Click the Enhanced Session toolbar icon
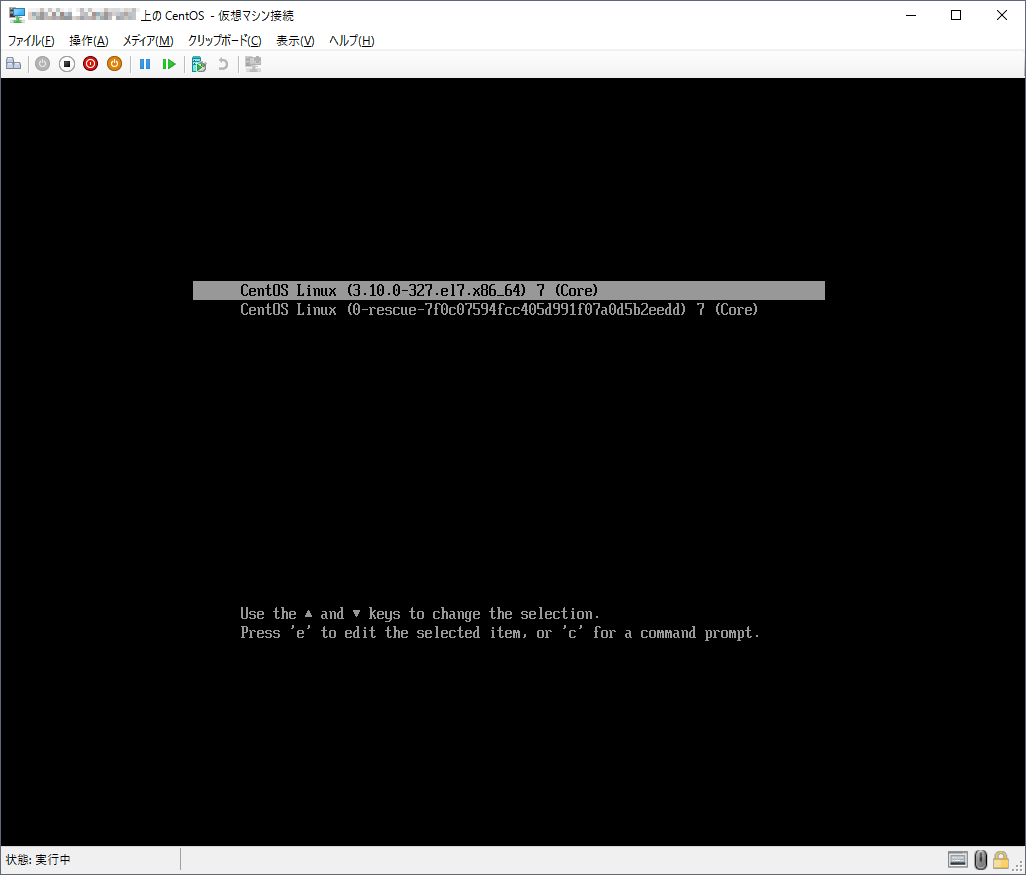The height and width of the screenshot is (875, 1026). coord(253,64)
